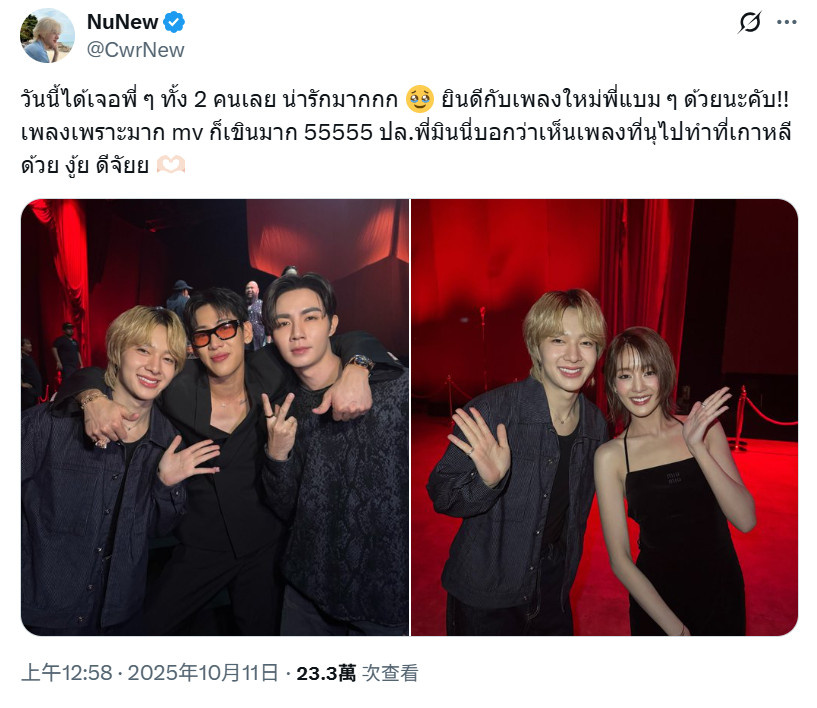Open the left photo with three men
Screen dimensions: 817x708
click(x=215, y=417)
